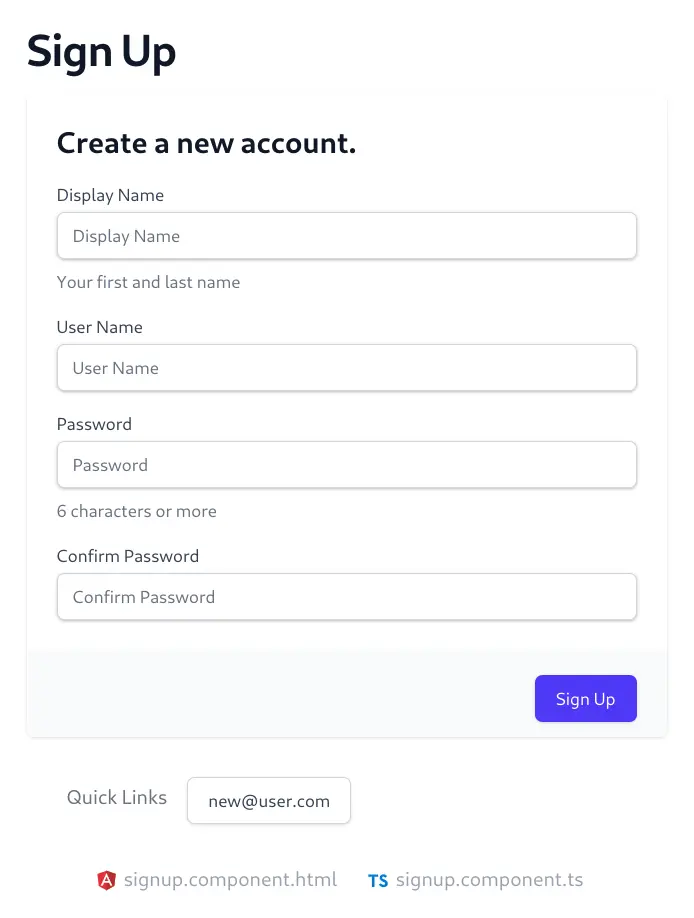Viewport: 694px width, 918px height.
Task: Click the Confirm Password field label
Action: (128, 556)
